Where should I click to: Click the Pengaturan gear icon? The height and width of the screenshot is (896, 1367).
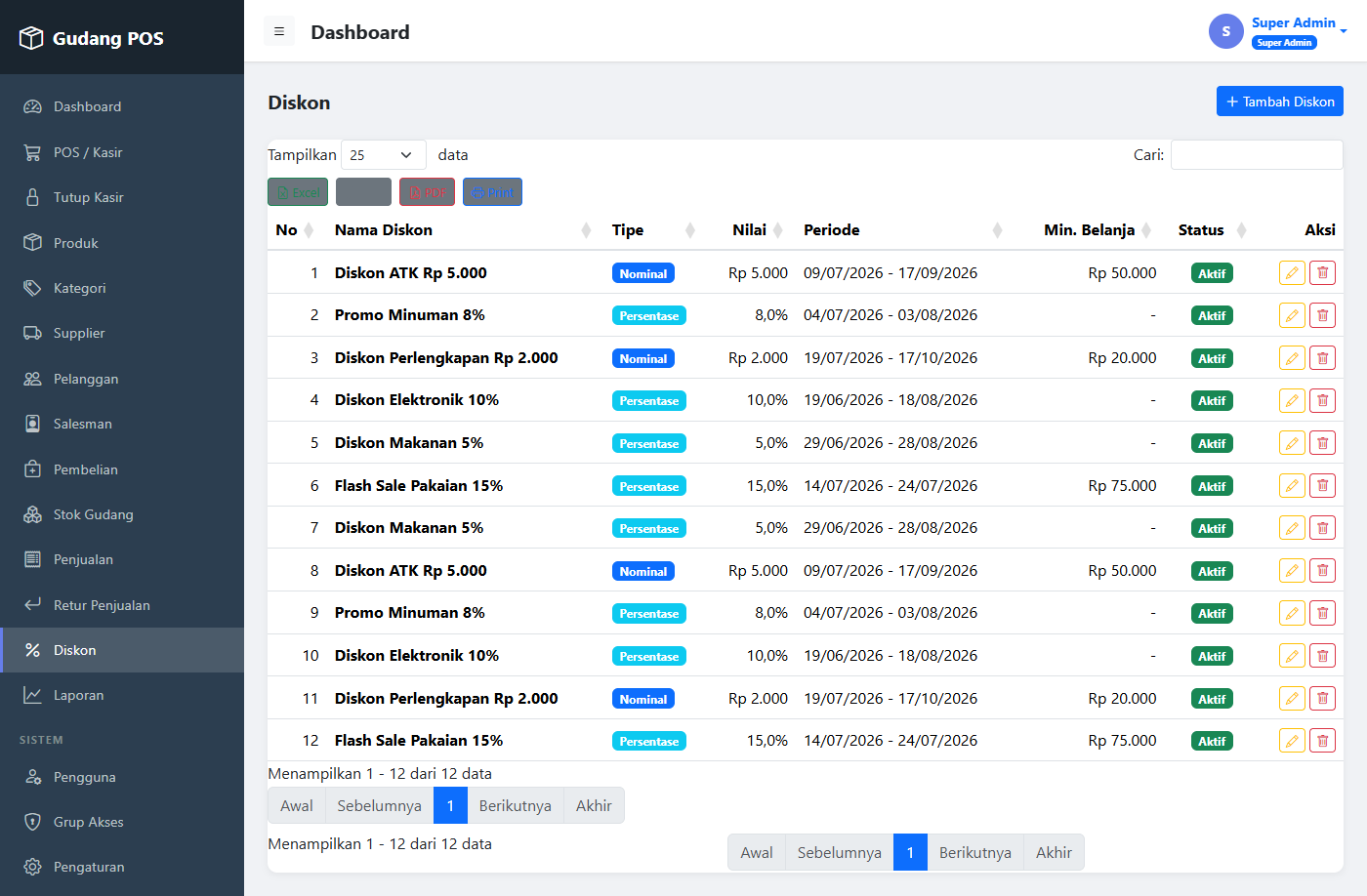[x=32, y=867]
